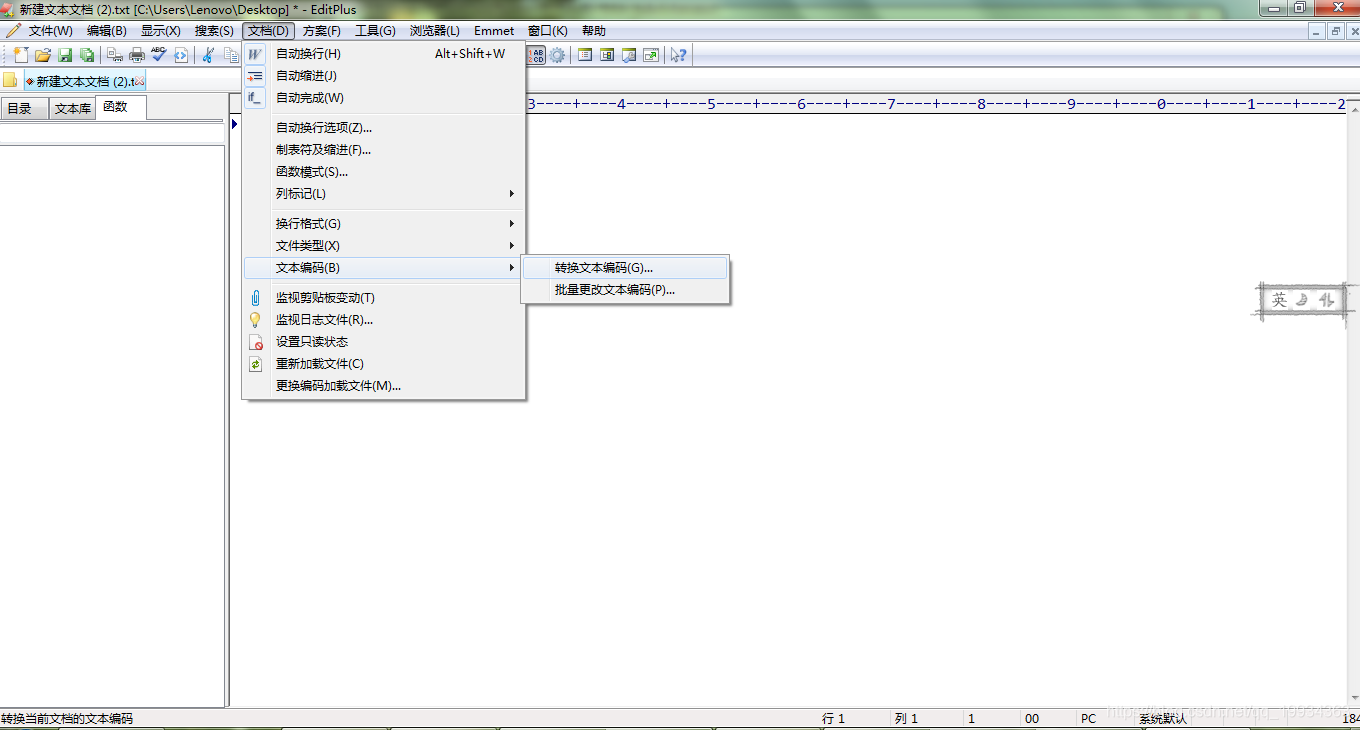Close the 新建文本文档 (2).txt document tab
The height and width of the screenshot is (730, 1360).
[x=138, y=80]
